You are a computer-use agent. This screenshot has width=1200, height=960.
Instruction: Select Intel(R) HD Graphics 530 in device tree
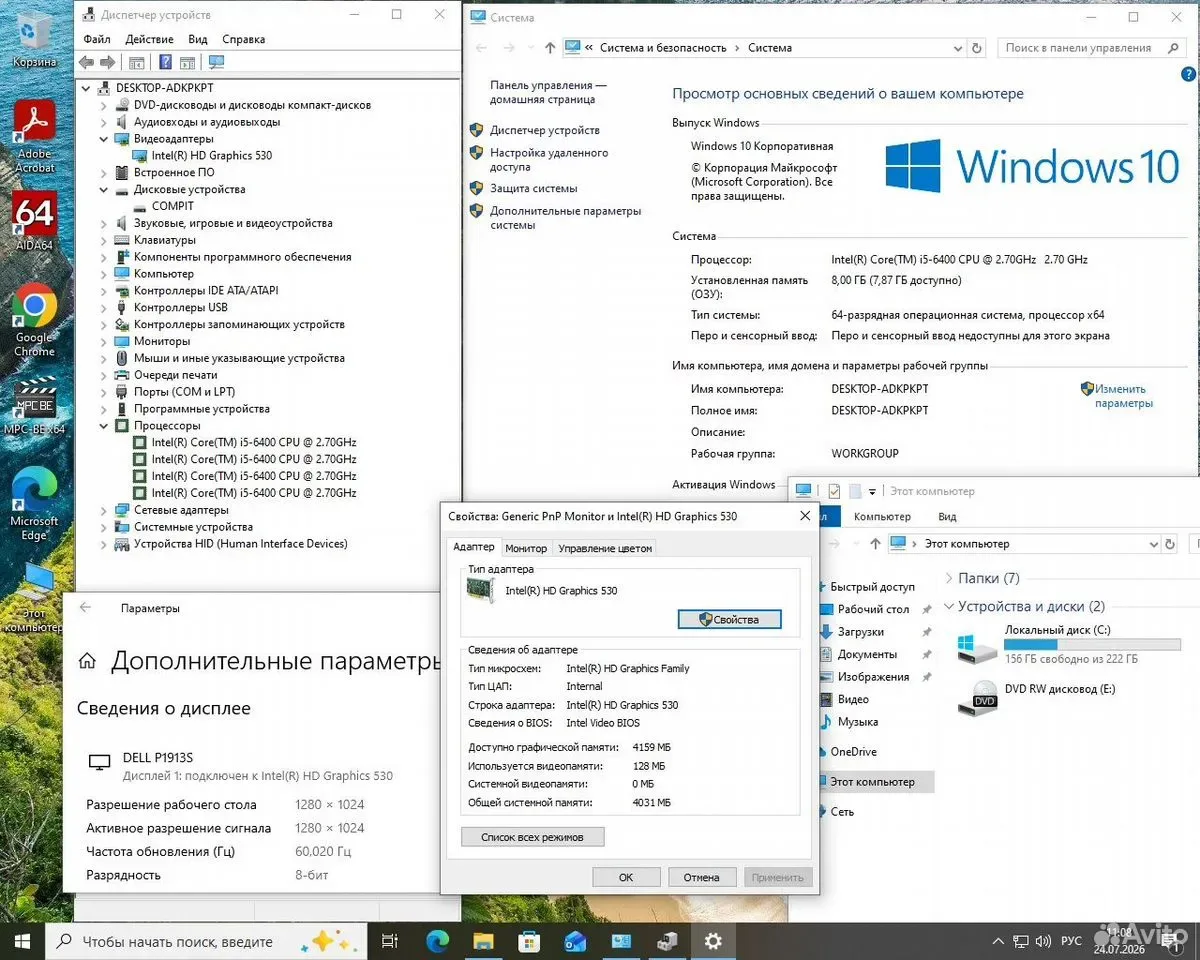click(211, 155)
